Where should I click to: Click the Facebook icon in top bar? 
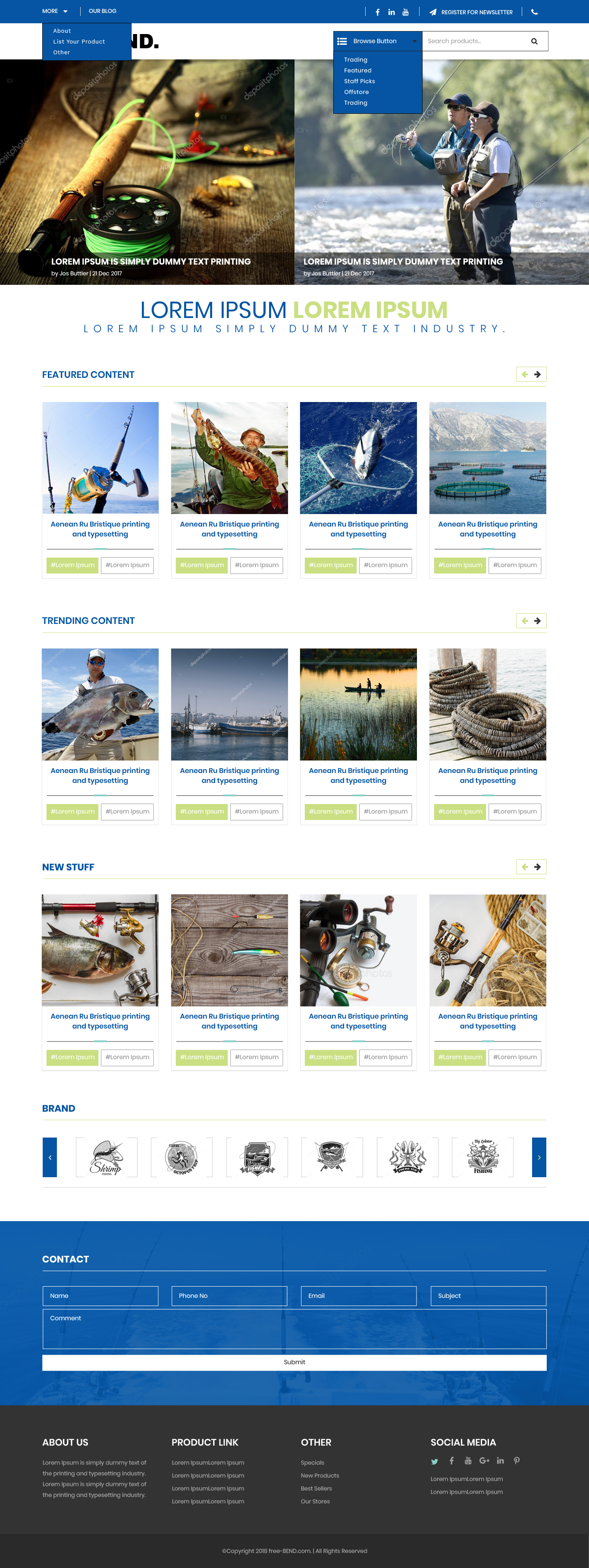click(378, 12)
